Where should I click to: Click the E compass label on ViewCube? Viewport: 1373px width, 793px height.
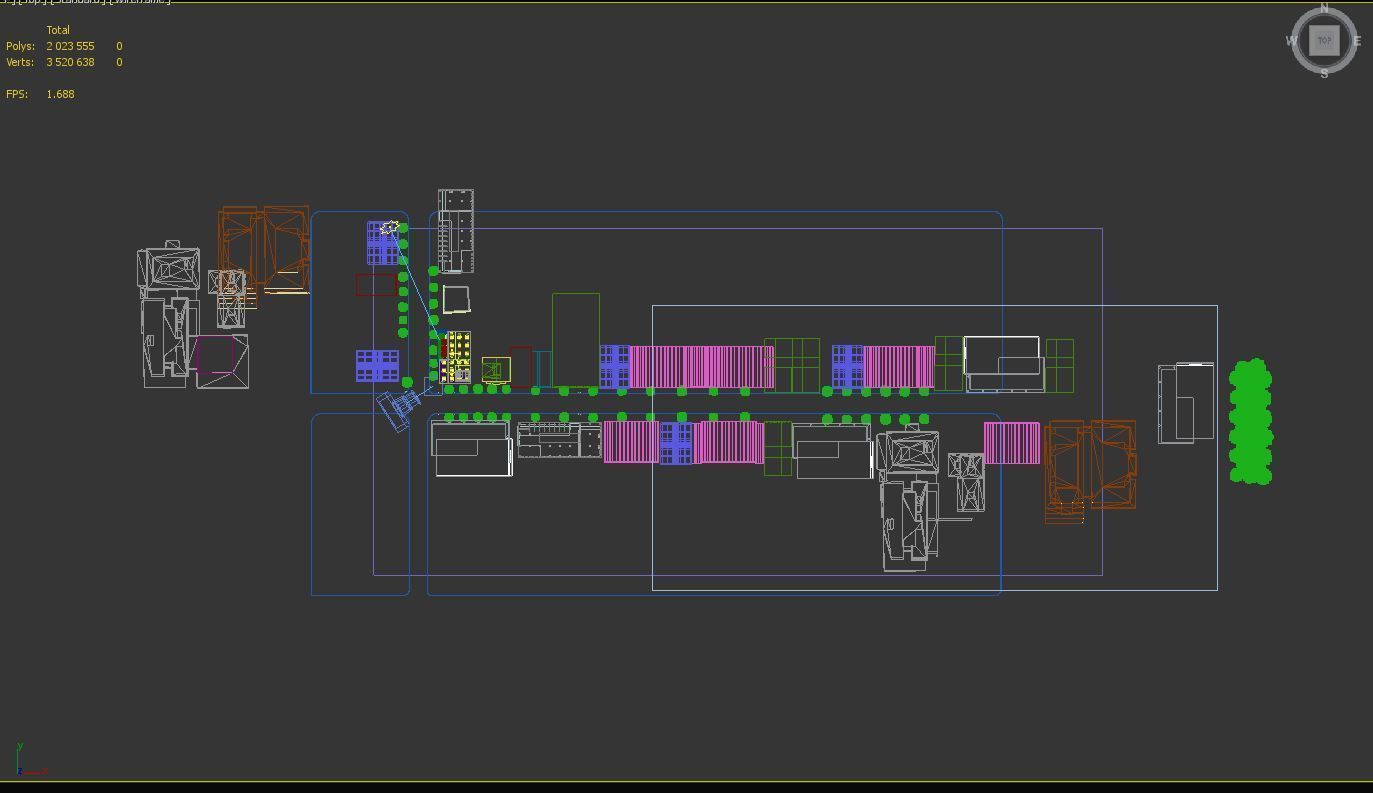[x=1357, y=41]
